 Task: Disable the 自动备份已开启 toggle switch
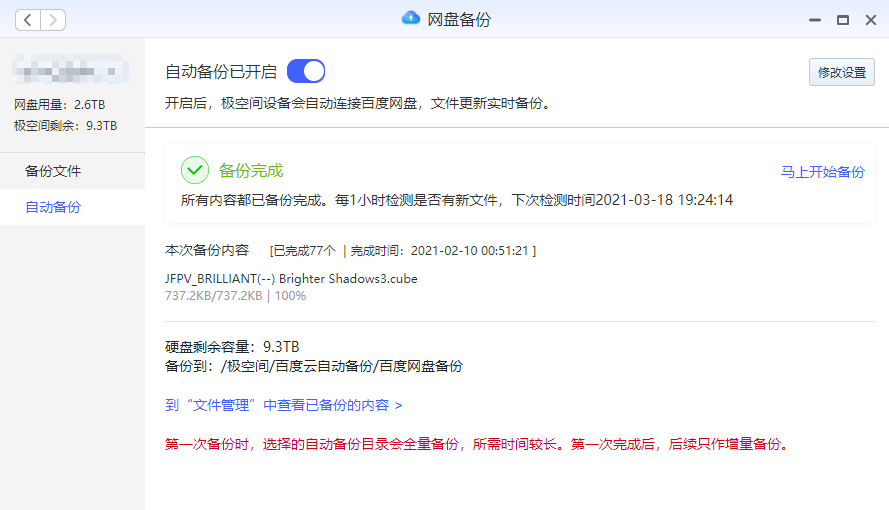tap(306, 71)
